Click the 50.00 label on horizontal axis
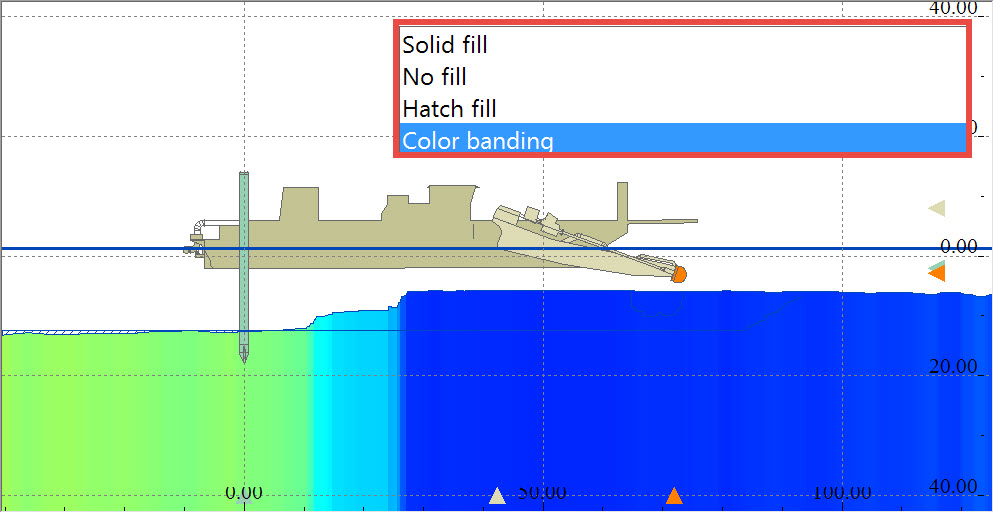Viewport: 994px width, 517px height. coord(542,492)
